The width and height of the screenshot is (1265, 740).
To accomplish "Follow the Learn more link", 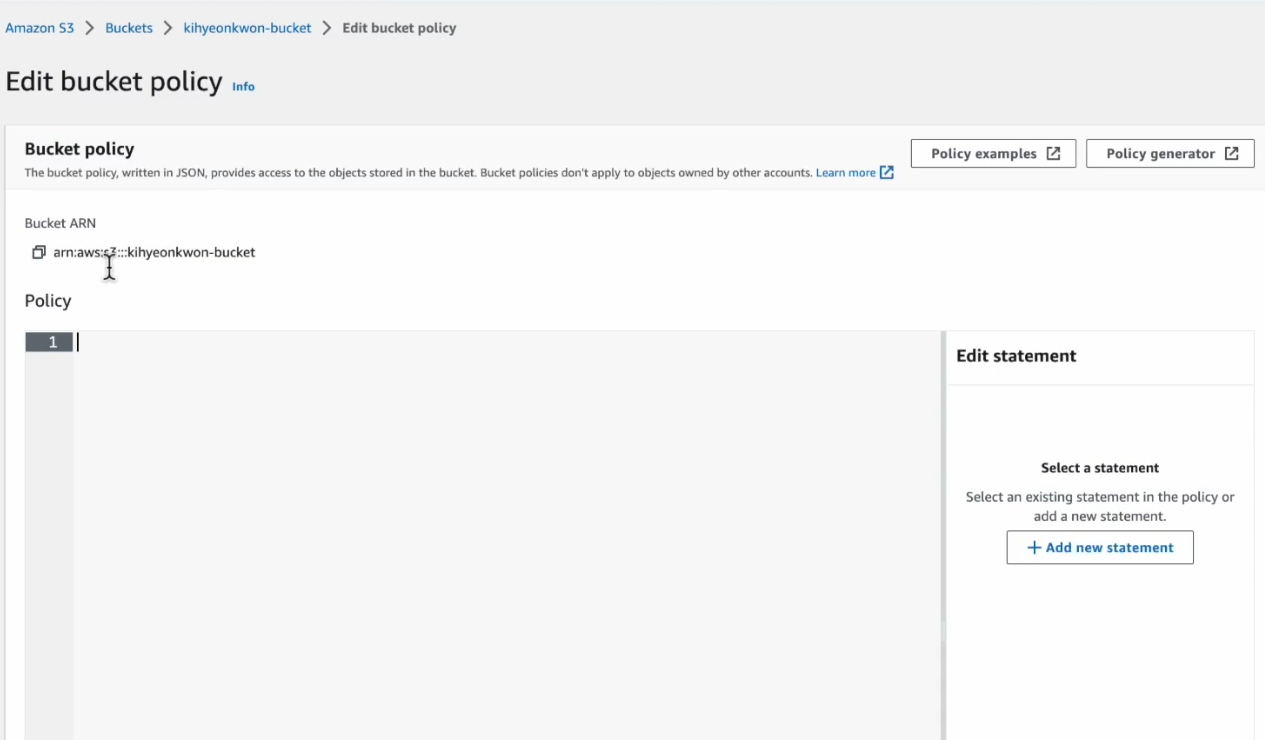I will (x=855, y=173).
